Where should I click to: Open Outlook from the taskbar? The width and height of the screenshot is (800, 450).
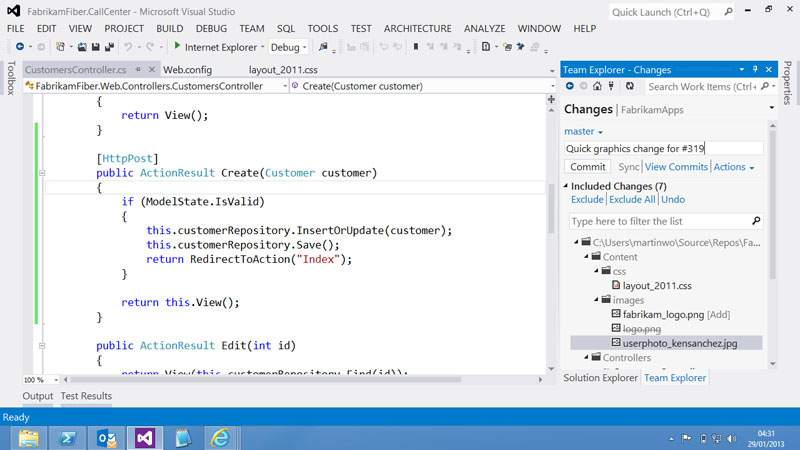tap(107, 438)
